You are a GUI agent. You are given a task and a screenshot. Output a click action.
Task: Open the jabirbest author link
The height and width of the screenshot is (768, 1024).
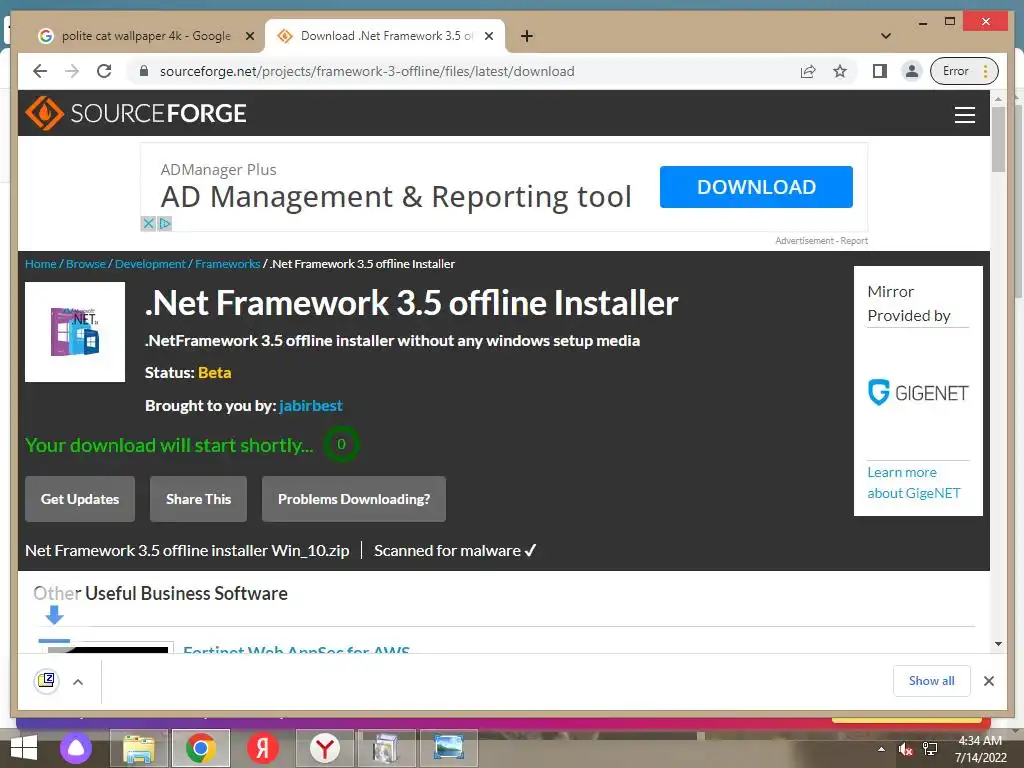pos(311,406)
